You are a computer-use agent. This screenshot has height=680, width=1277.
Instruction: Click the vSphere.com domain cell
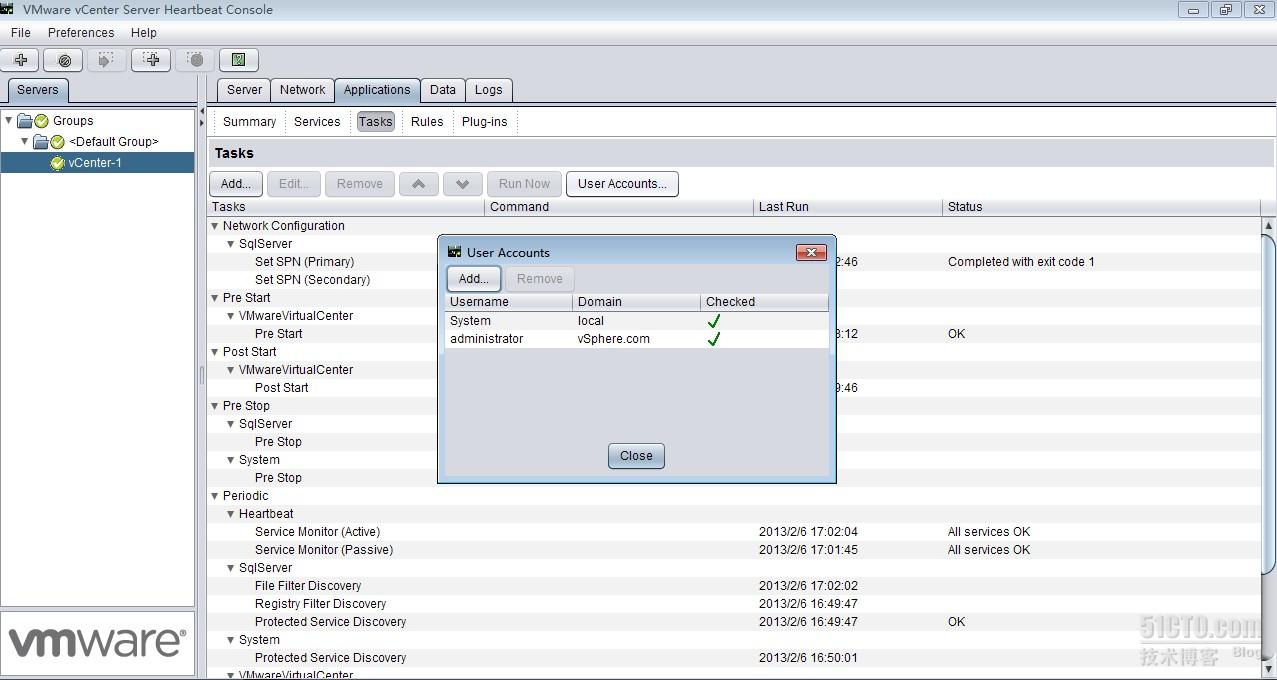(614, 339)
